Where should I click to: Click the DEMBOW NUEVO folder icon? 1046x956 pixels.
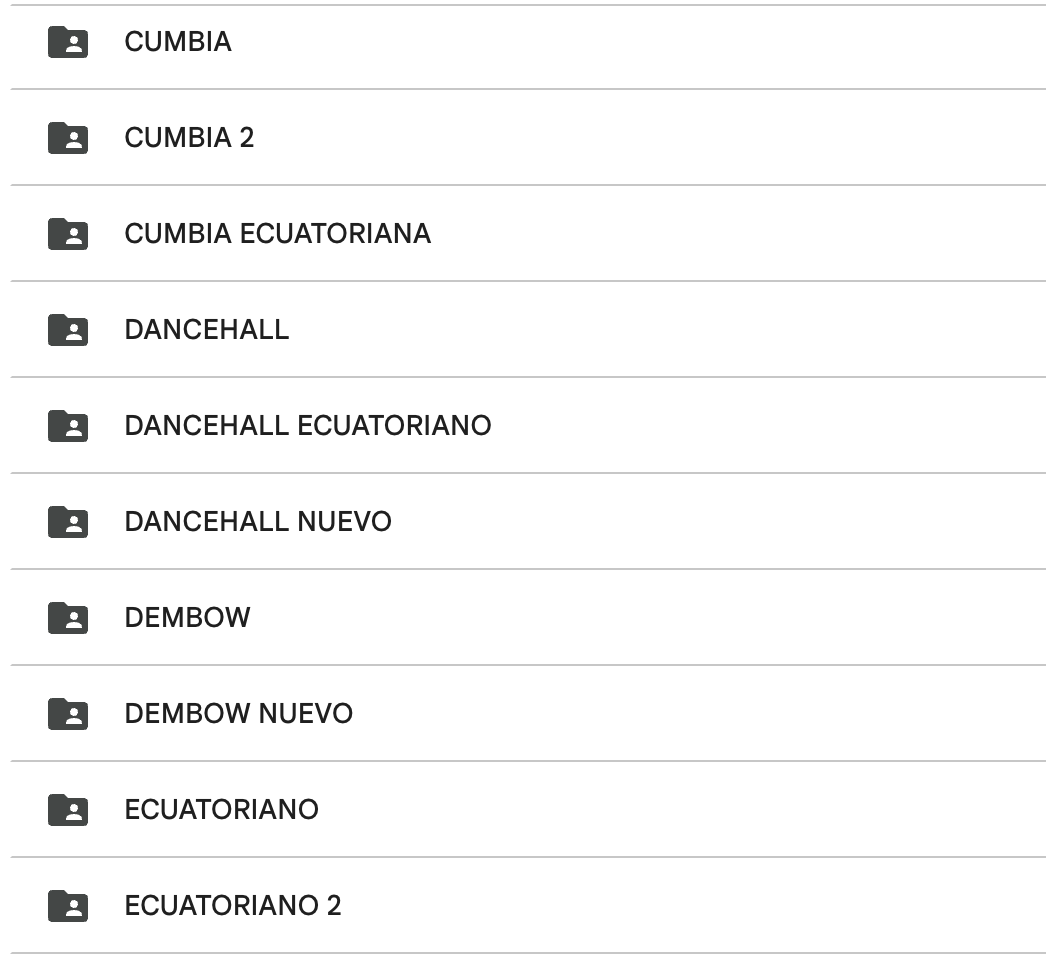click(x=68, y=714)
